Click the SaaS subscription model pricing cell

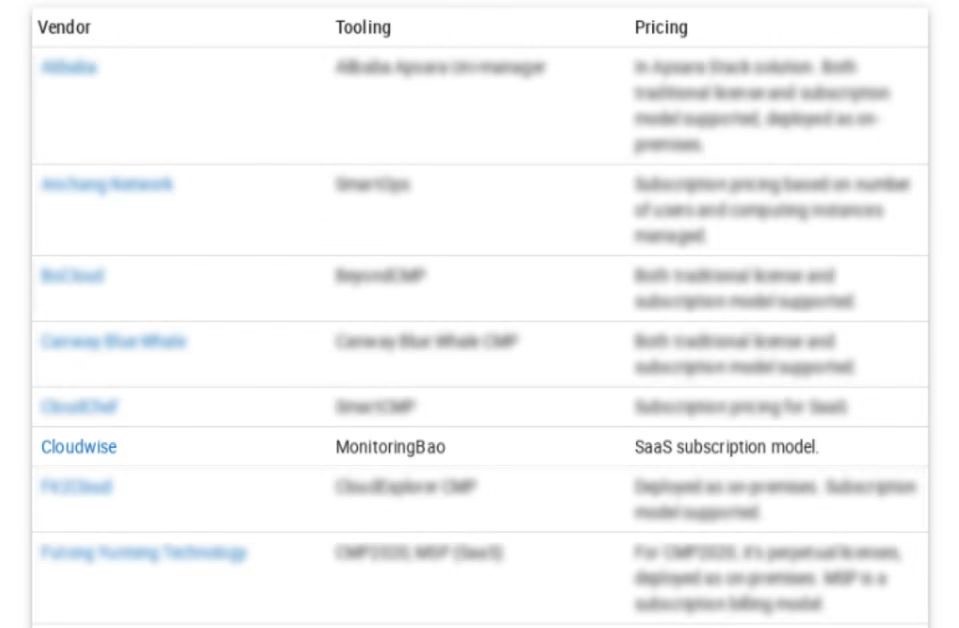point(727,447)
